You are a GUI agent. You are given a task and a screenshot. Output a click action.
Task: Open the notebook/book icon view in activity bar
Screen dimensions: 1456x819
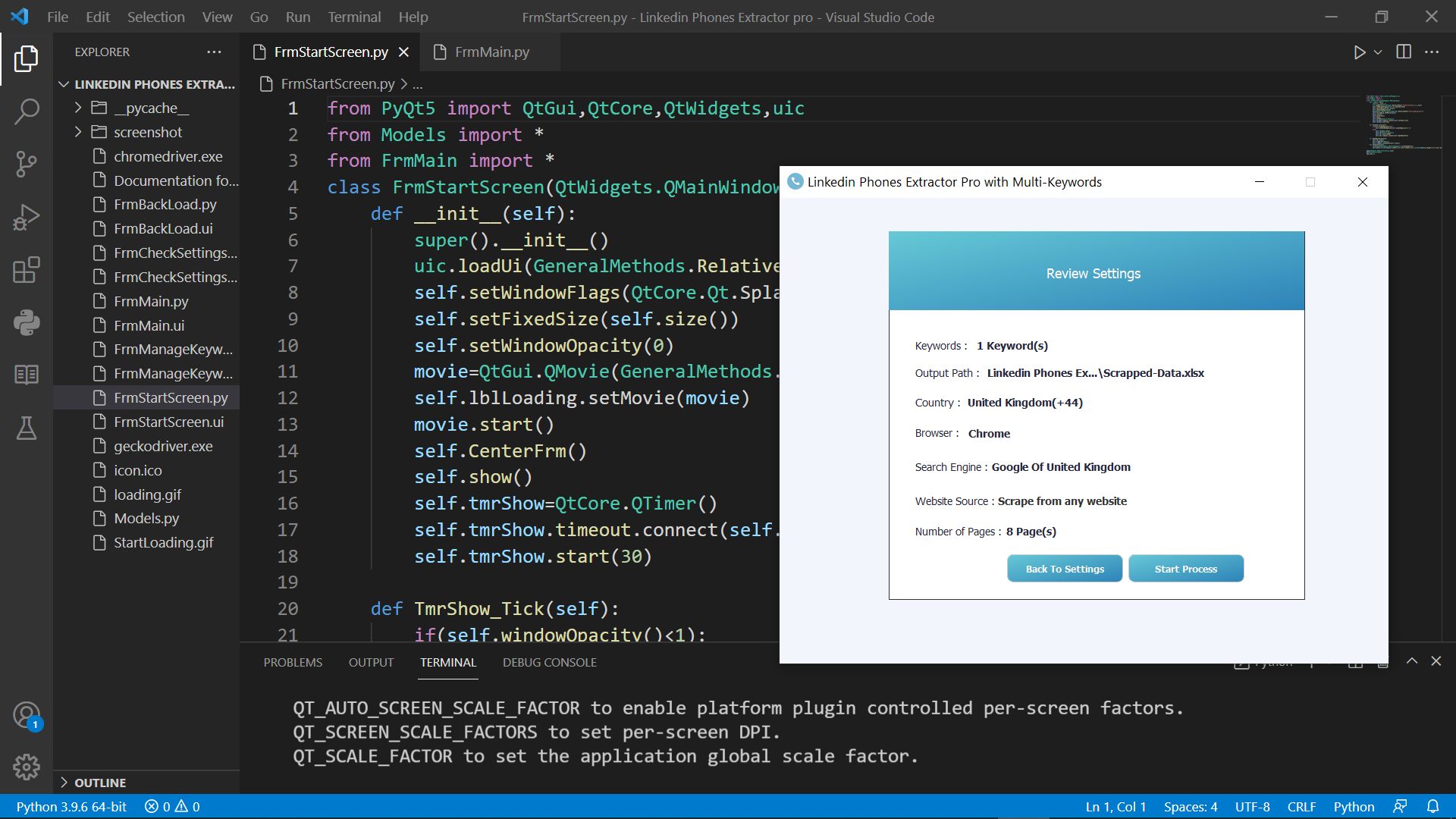pyautogui.click(x=27, y=375)
